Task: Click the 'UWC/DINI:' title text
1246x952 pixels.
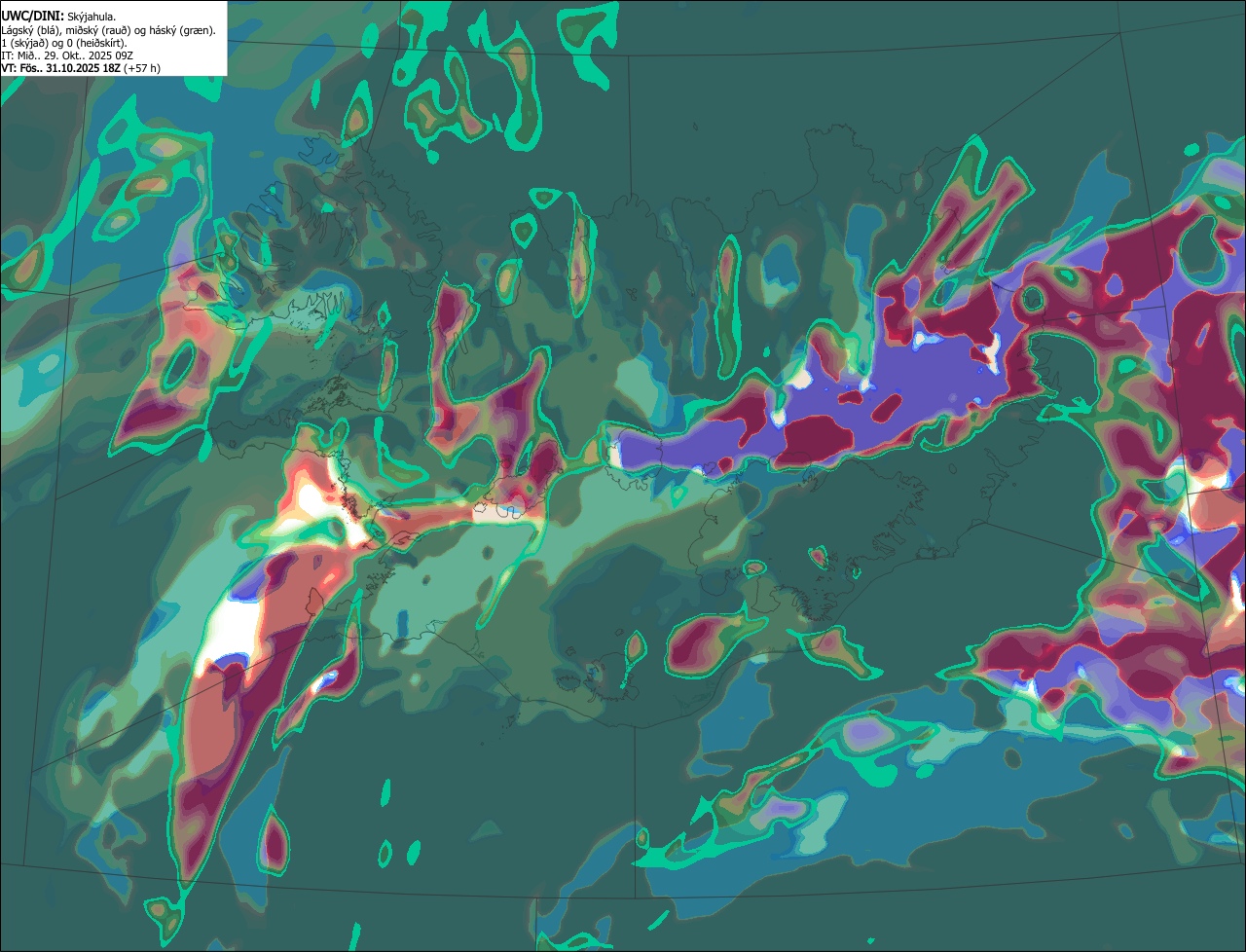Action: coord(33,17)
